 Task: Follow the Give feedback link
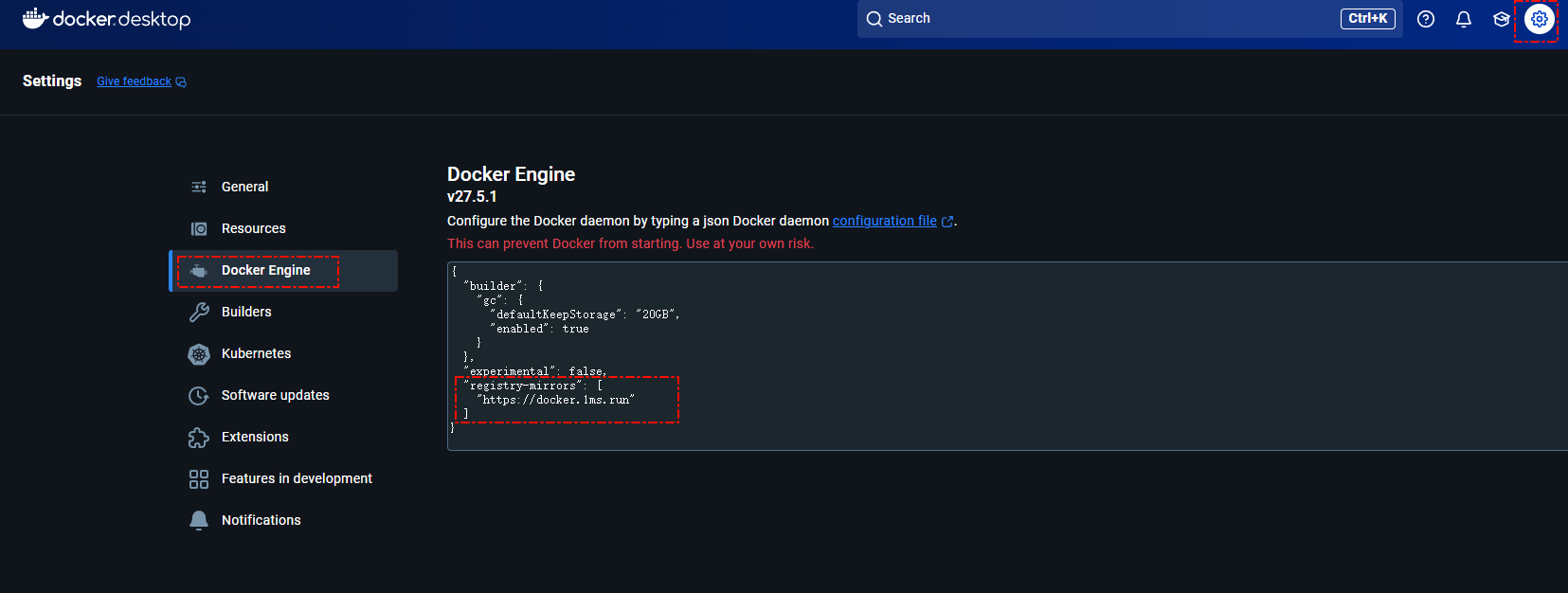(x=134, y=81)
